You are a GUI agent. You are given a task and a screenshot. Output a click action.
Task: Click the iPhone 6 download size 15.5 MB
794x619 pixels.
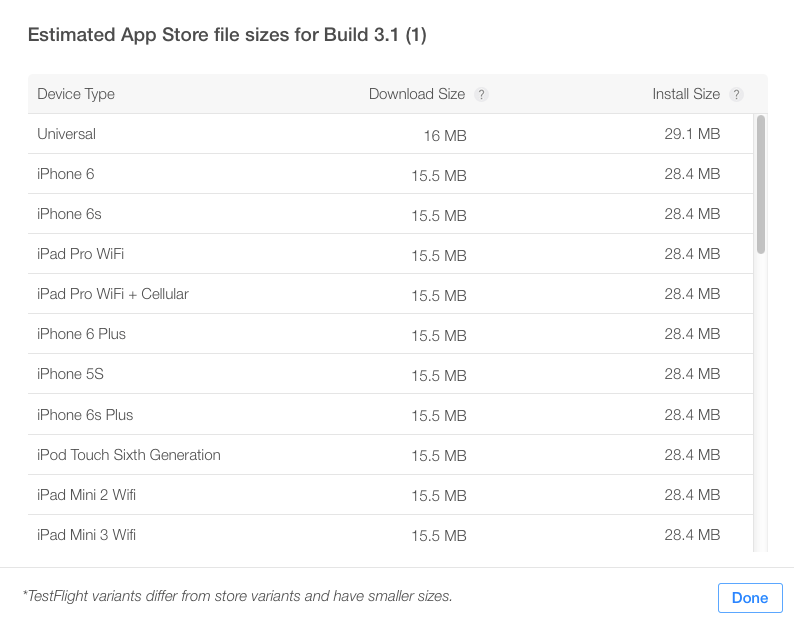pyautogui.click(x=439, y=176)
